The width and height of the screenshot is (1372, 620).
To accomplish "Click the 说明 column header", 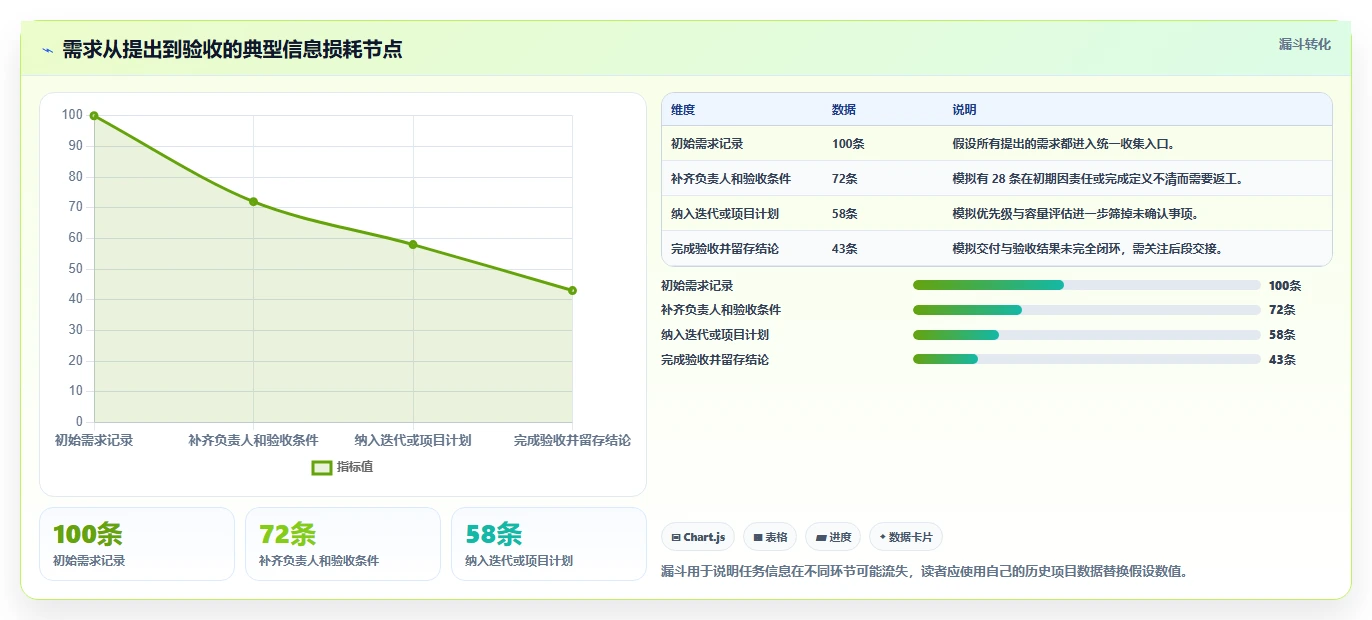I will (964, 110).
